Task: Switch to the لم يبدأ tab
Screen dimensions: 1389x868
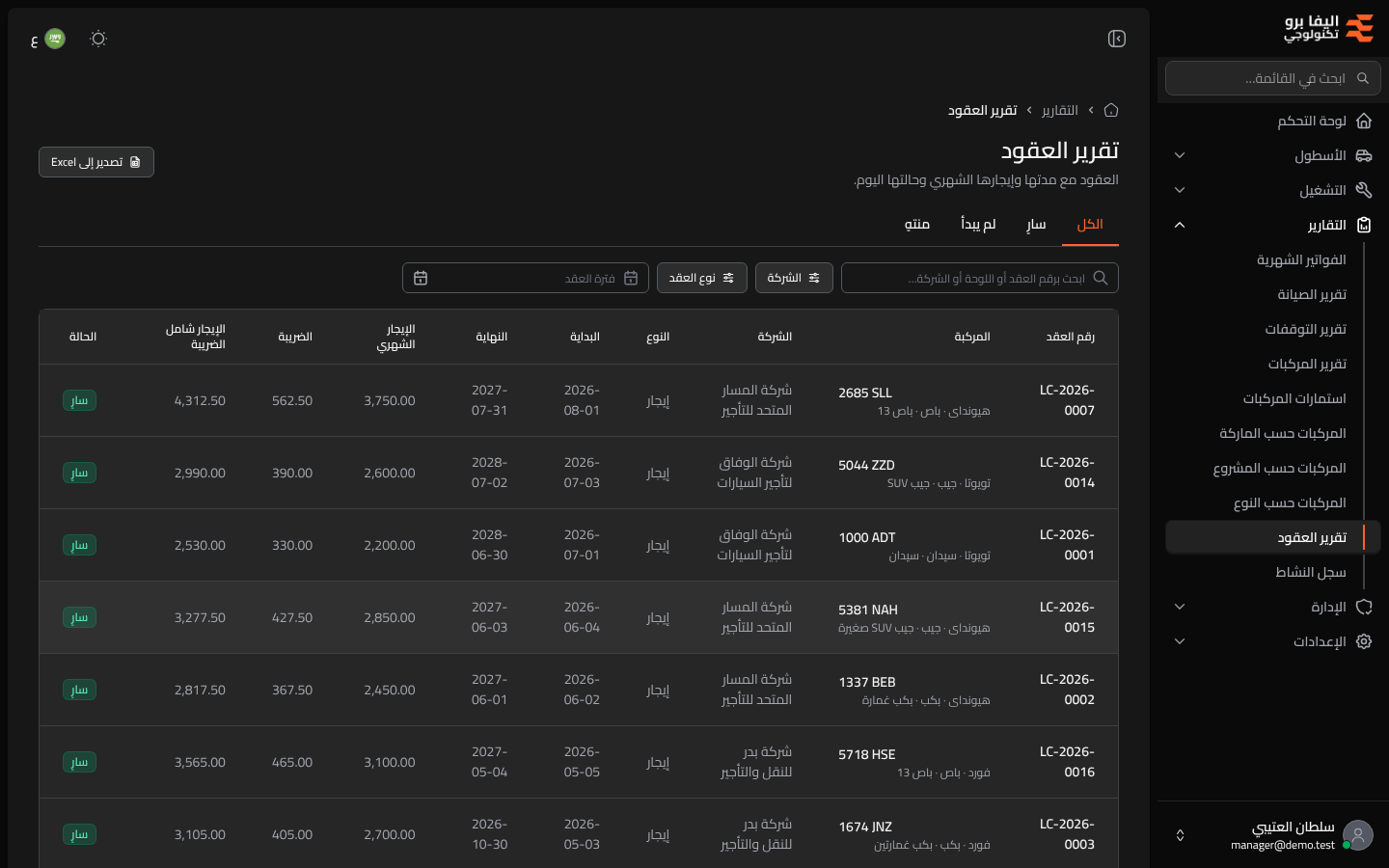Action: 978,224
